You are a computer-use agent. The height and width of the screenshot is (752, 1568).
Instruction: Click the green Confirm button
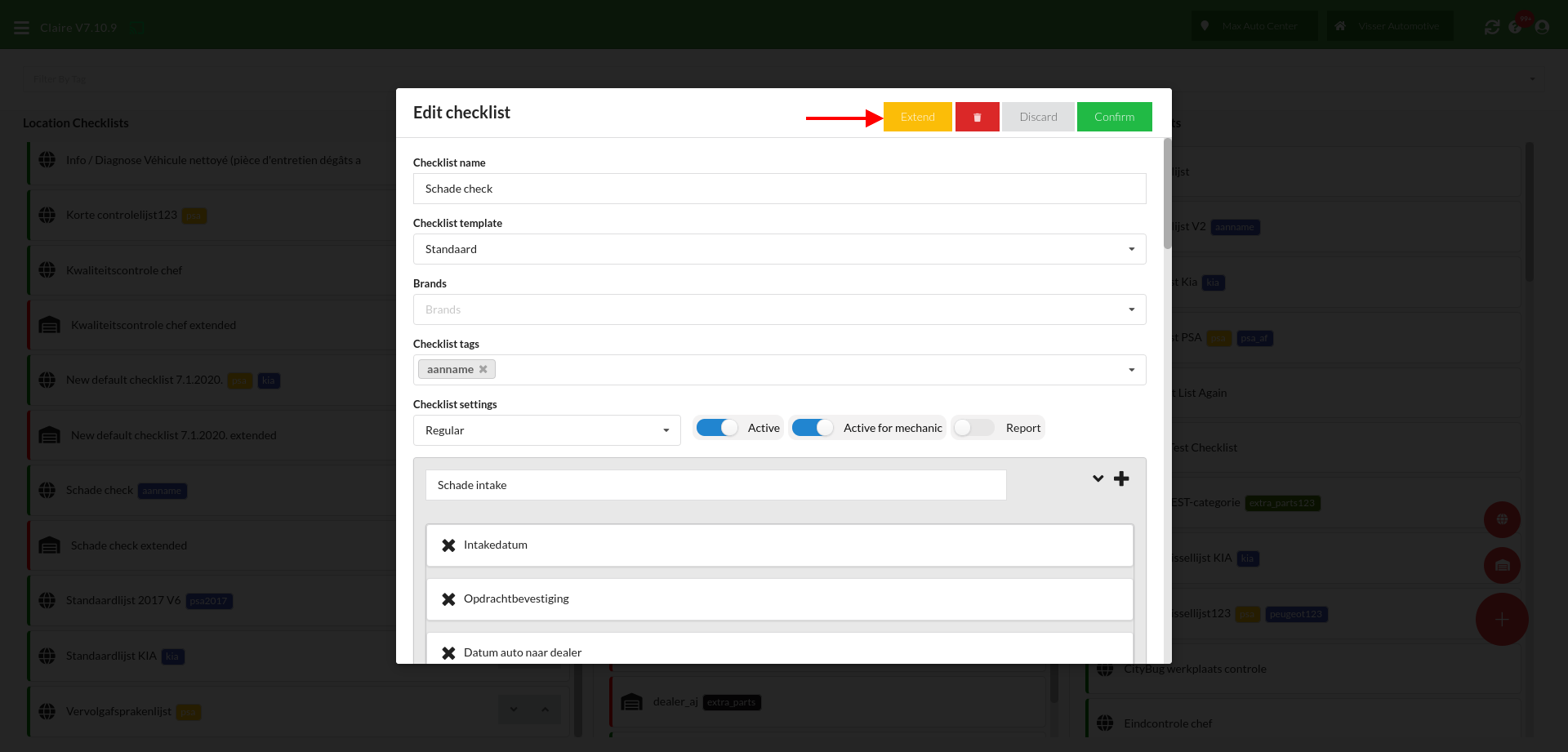pos(1114,117)
